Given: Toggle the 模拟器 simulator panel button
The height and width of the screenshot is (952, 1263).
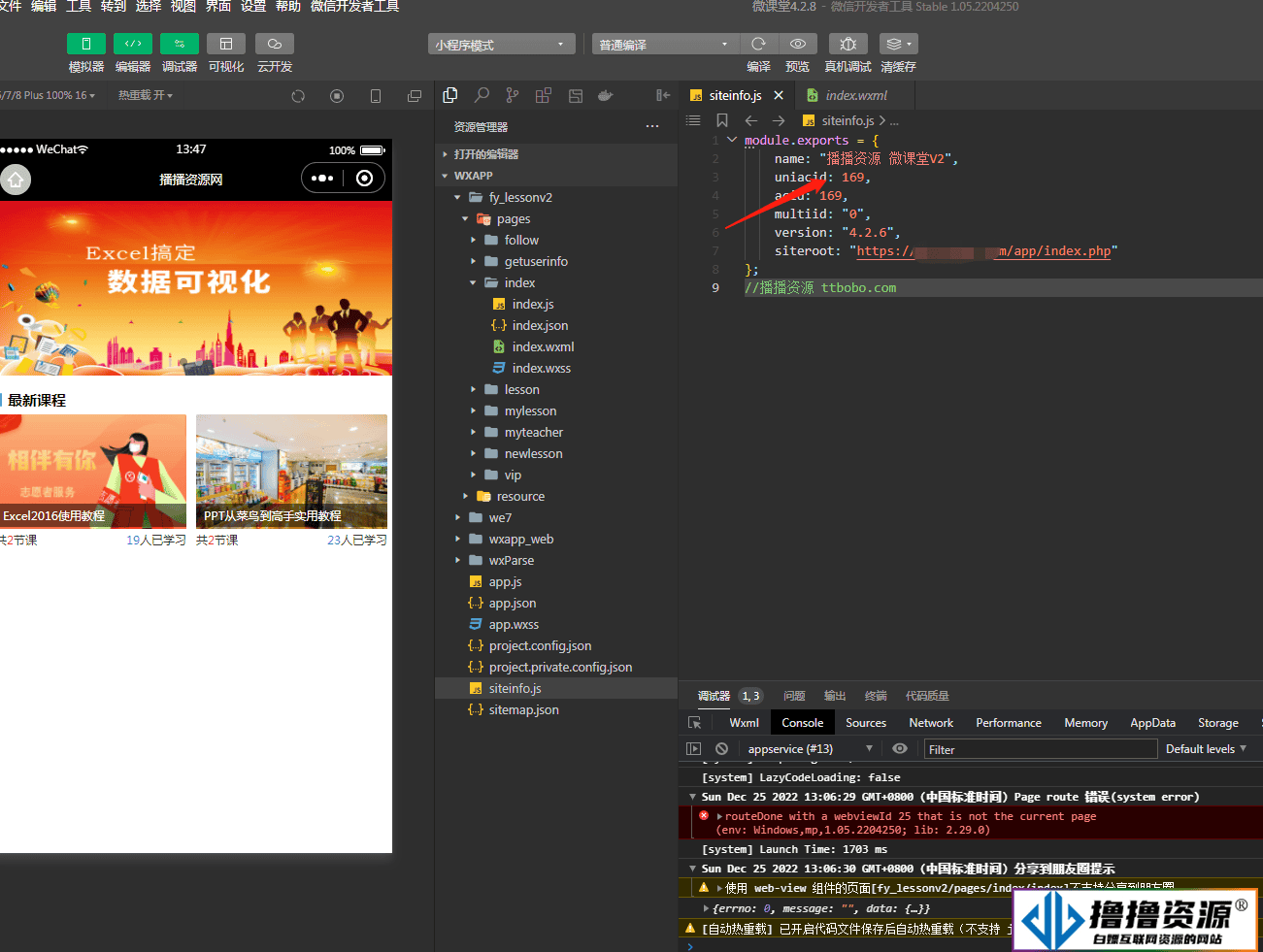Looking at the screenshot, I should coord(86,44).
